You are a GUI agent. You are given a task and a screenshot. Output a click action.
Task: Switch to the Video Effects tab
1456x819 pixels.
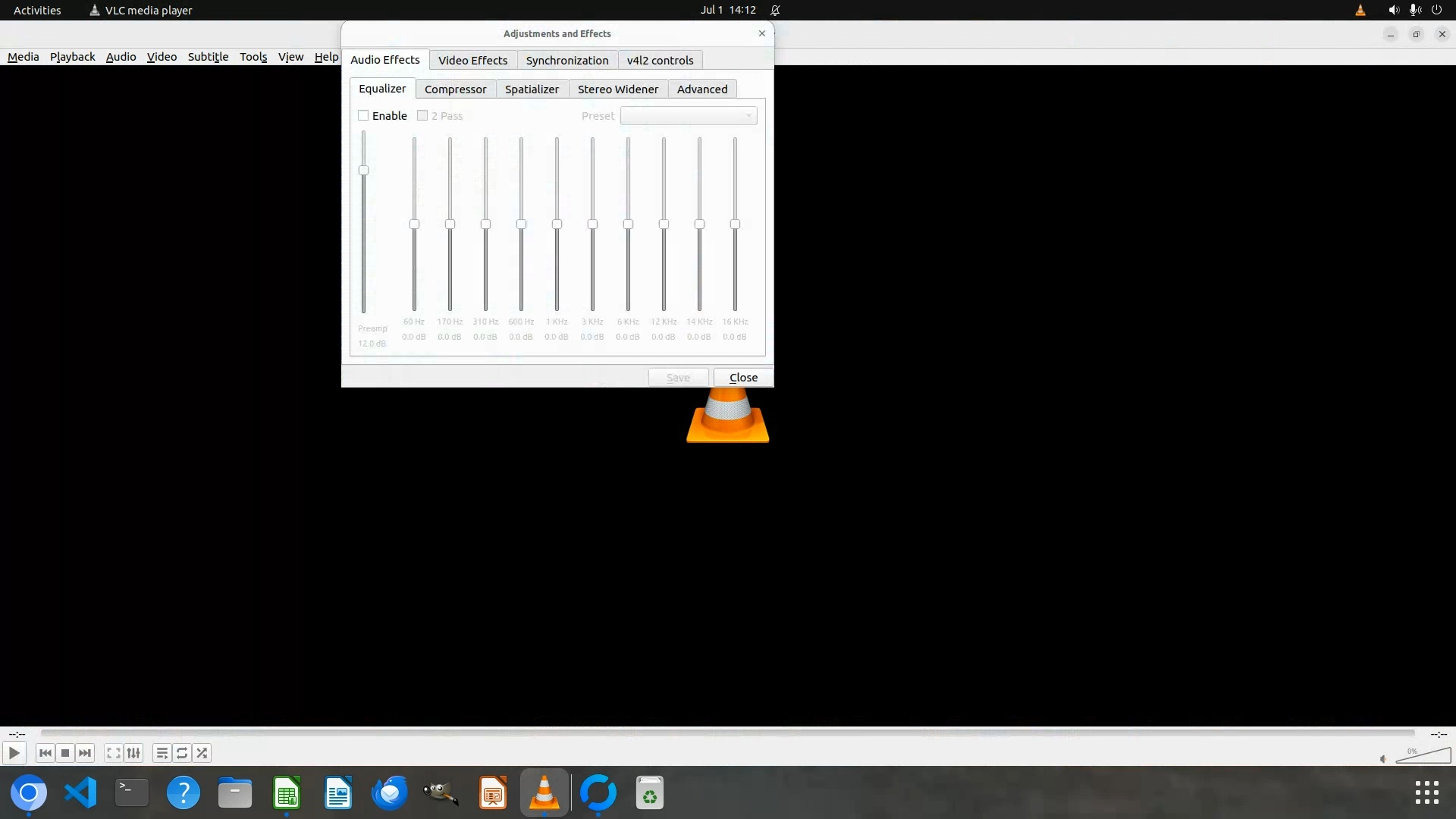[x=472, y=60]
